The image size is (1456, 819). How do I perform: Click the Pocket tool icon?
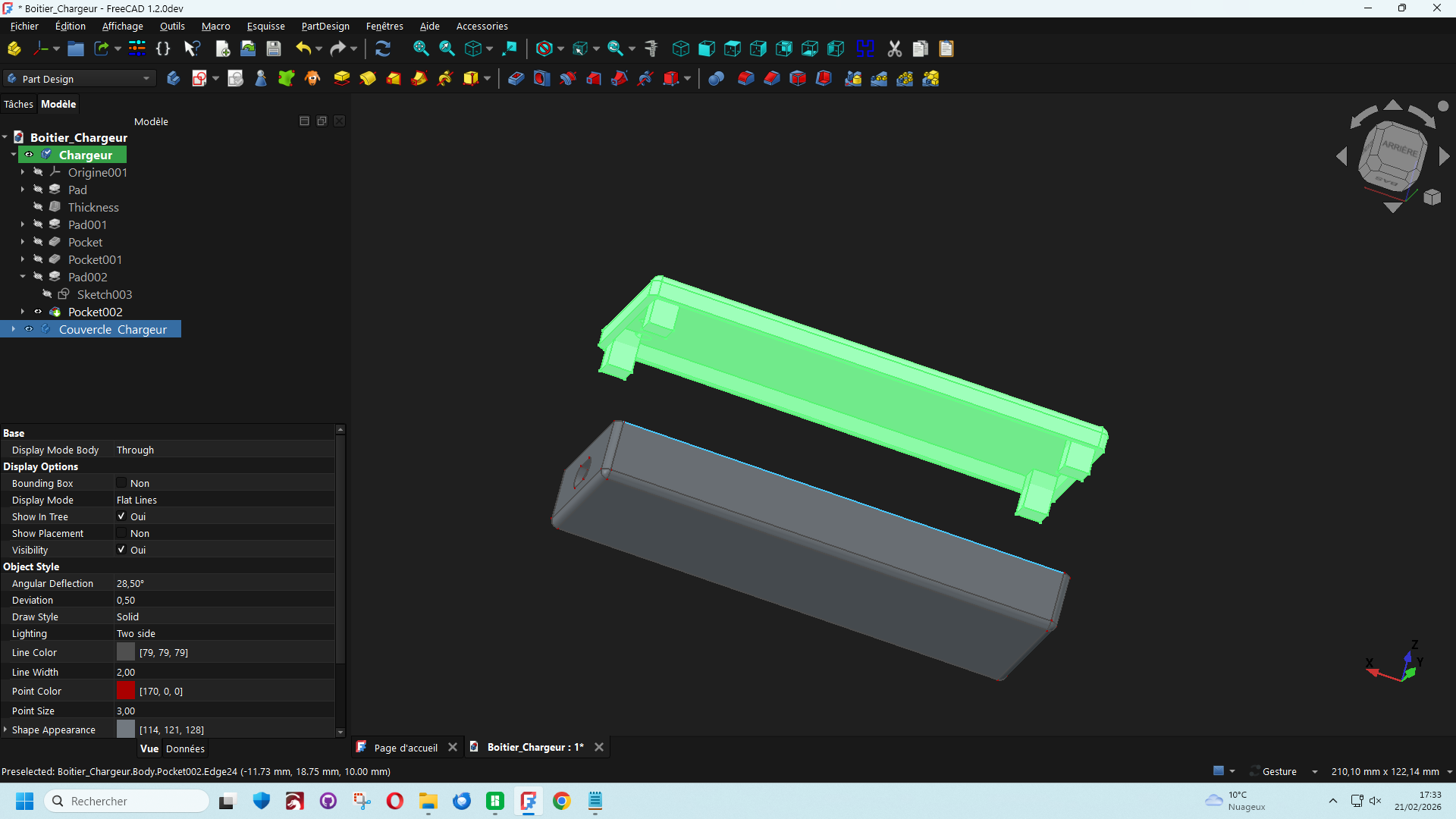pos(516,78)
